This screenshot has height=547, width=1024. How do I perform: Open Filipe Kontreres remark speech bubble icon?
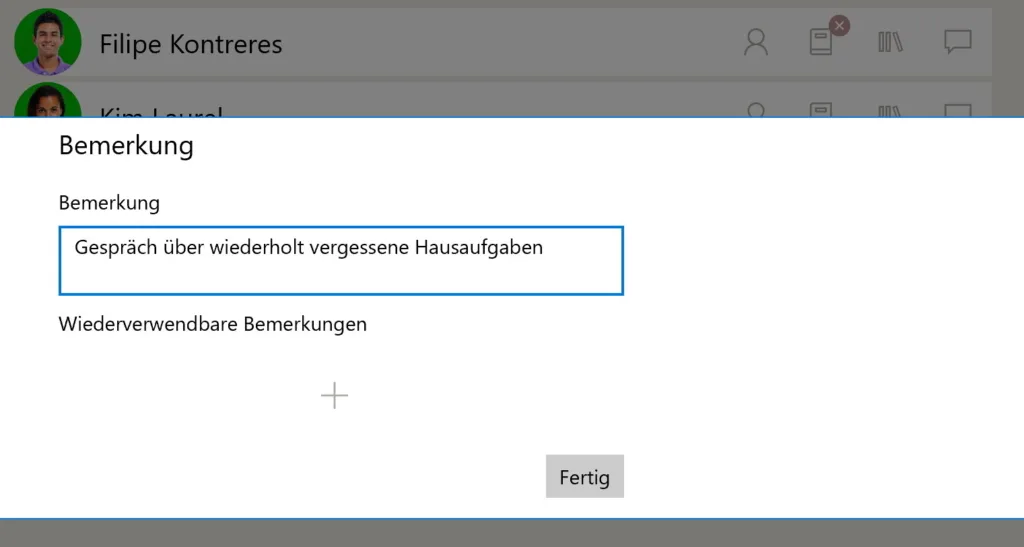[957, 42]
